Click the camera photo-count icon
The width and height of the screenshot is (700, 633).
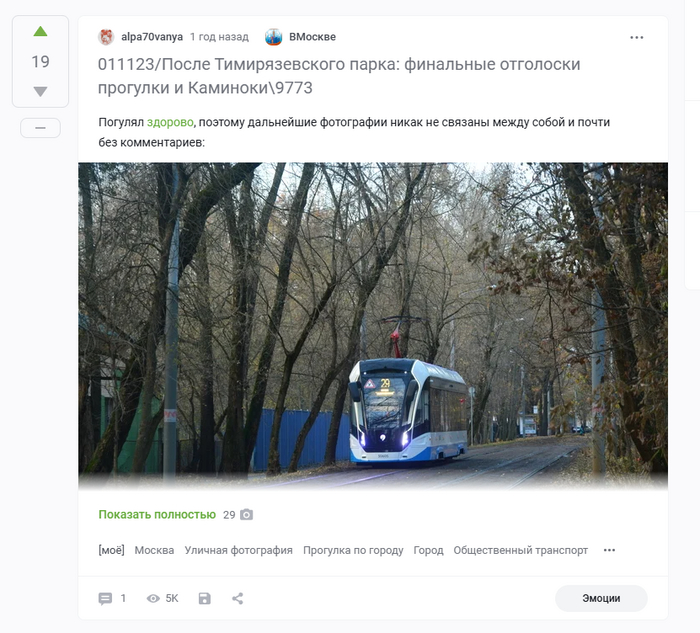point(246,515)
